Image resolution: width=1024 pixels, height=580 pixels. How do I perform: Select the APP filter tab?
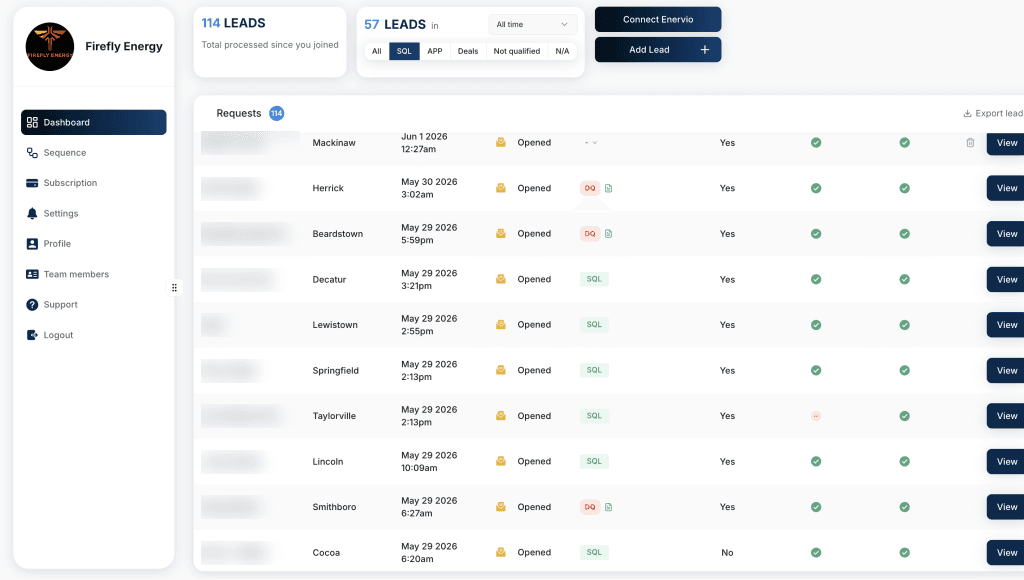[x=435, y=51]
